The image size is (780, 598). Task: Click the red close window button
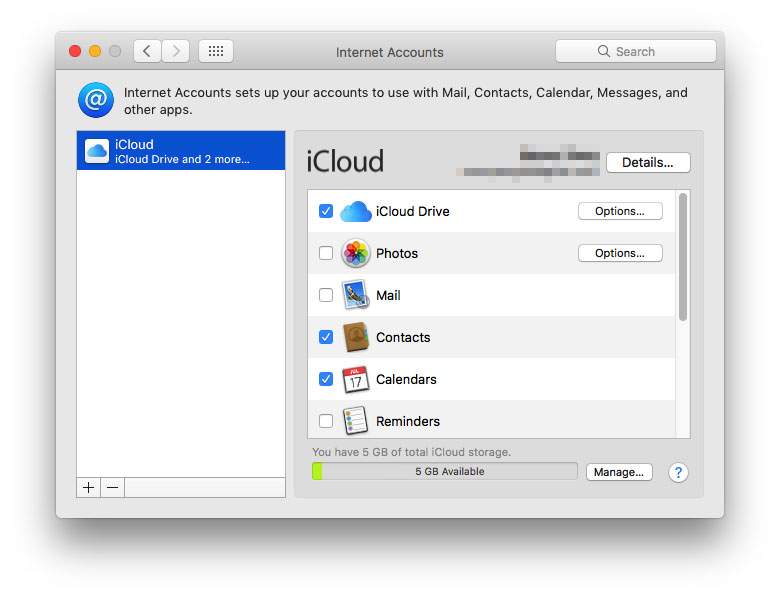(75, 51)
